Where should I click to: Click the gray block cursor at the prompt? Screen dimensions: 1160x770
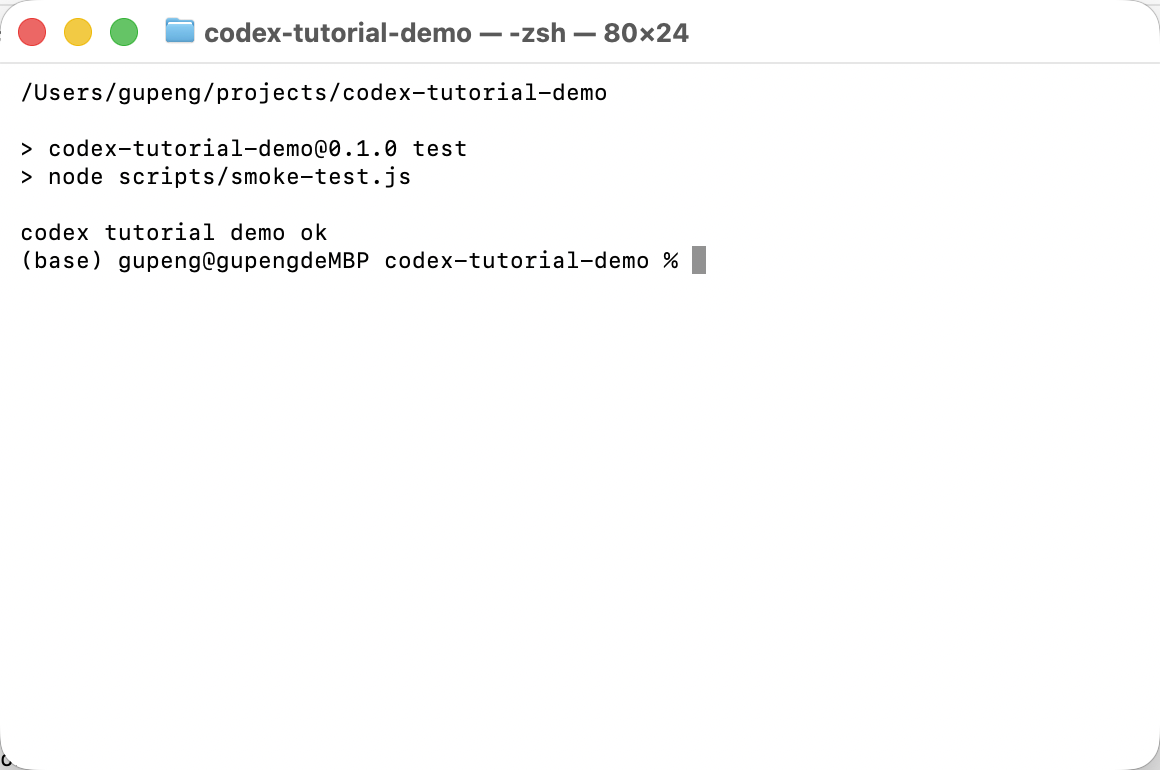coord(698,260)
